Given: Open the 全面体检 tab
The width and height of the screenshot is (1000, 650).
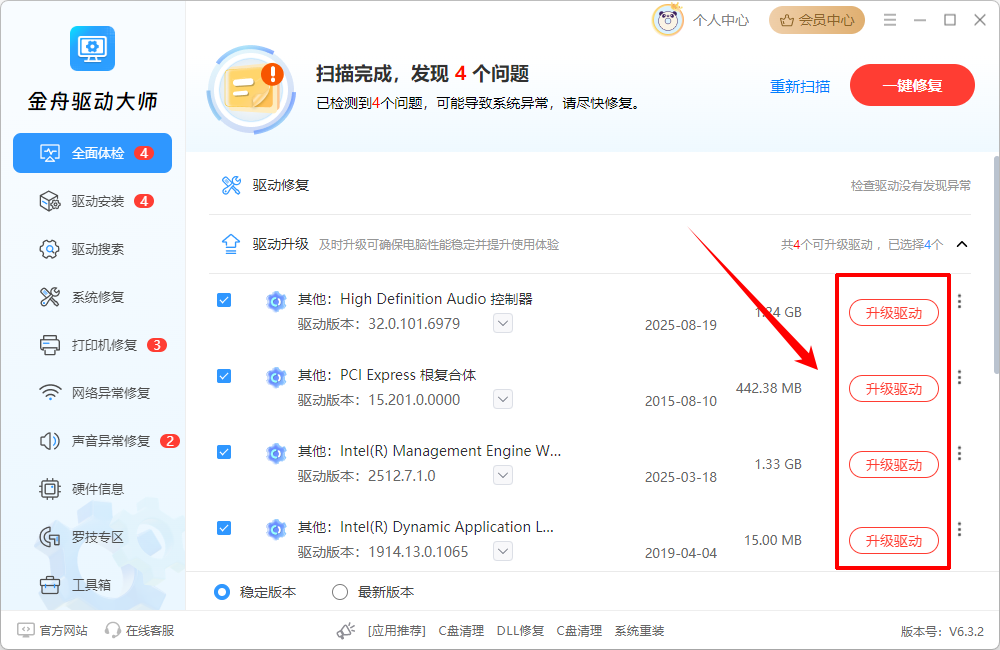Looking at the screenshot, I should click(92, 153).
